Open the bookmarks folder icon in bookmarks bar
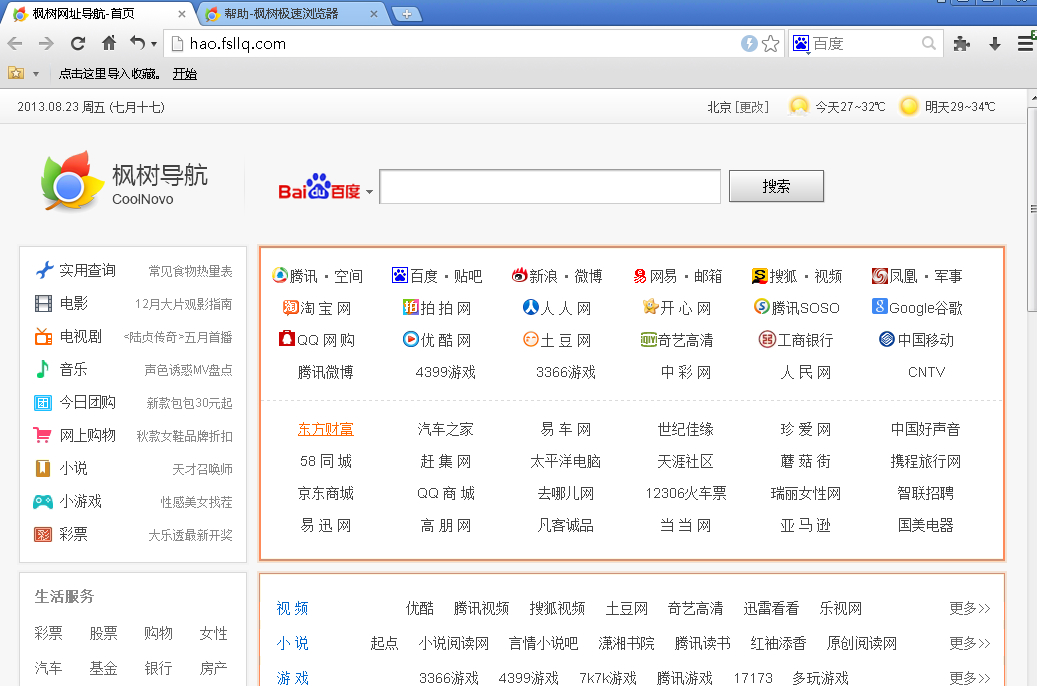Image resolution: width=1037 pixels, height=686 pixels. [16, 73]
